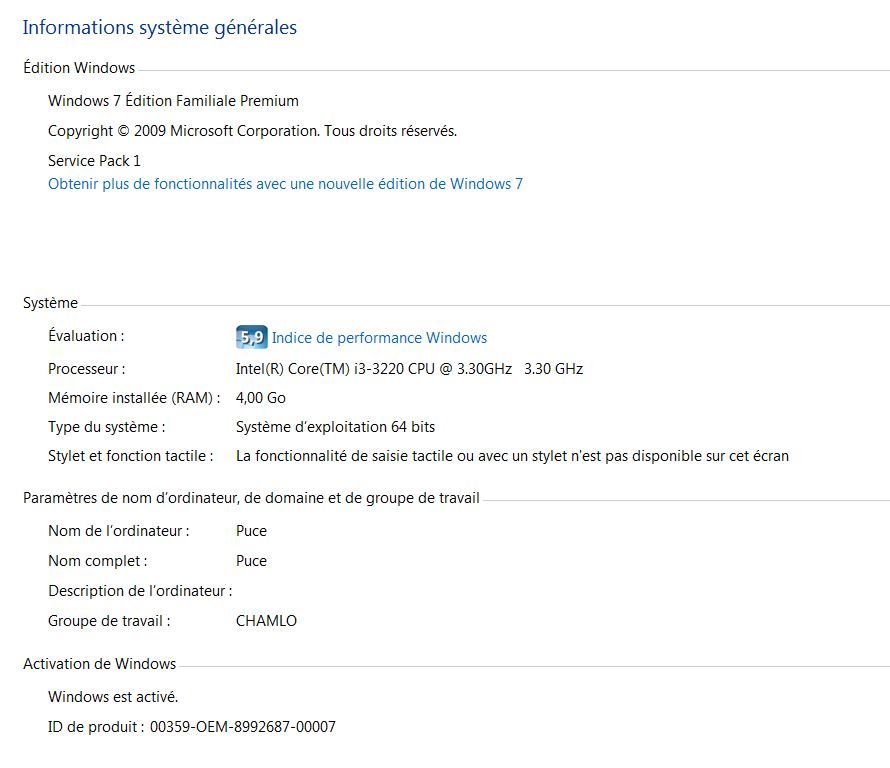
Task: Click the computer name value Puce
Action: (x=251, y=531)
